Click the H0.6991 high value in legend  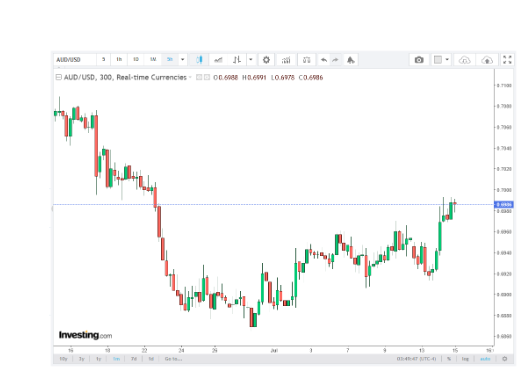[x=254, y=77]
